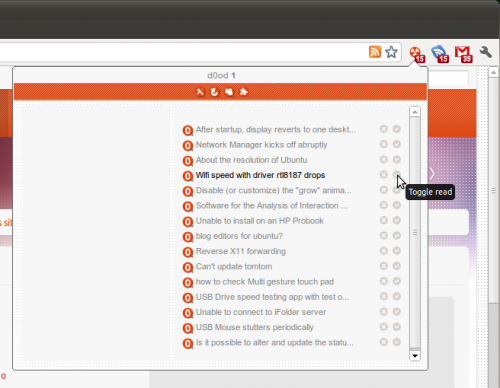This screenshot has width=500, height=388.
Task: Click the browser page scrollbar up arrow
Action: point(494,72)
